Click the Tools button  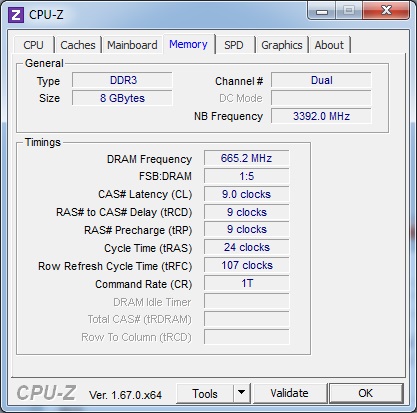205,394
